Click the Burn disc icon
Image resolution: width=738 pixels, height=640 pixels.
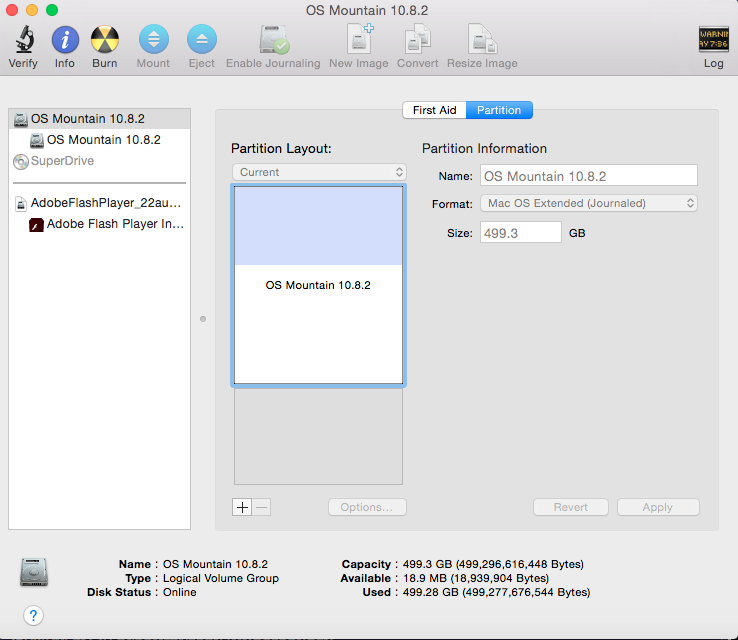[104, 39]
